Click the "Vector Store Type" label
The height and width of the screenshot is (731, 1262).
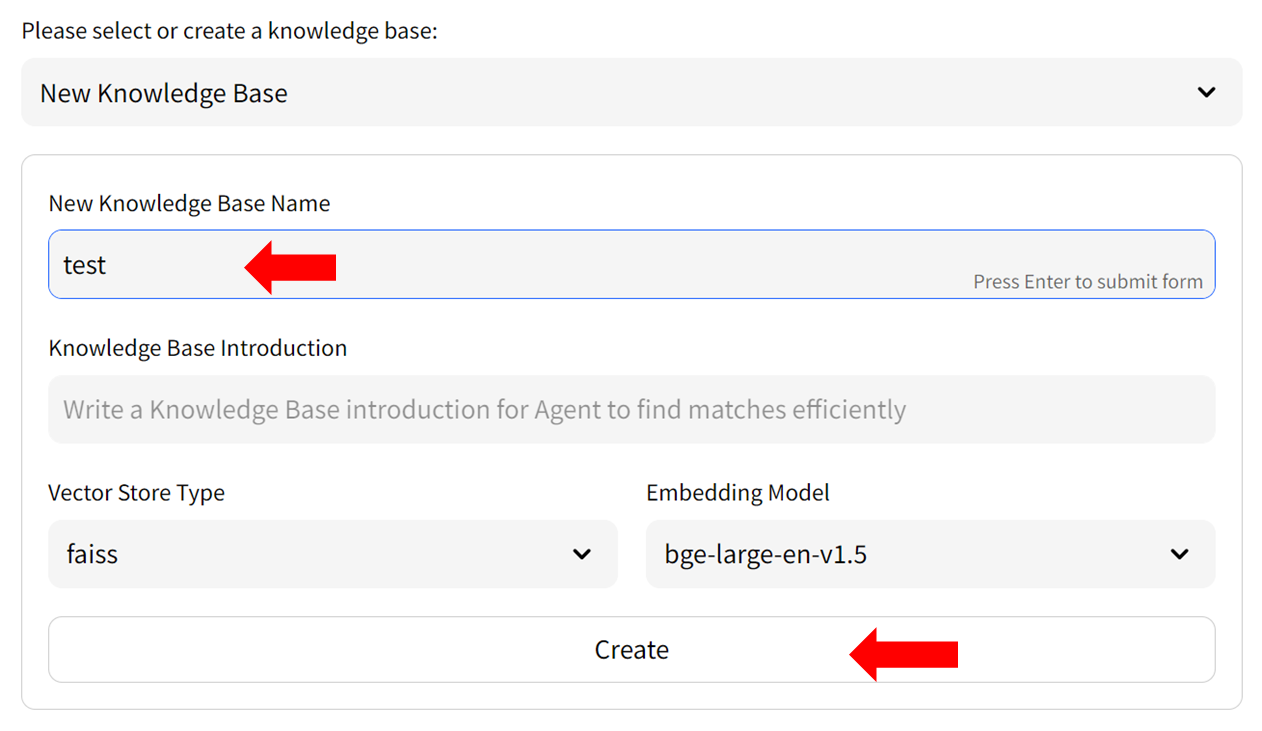point(136,493)
